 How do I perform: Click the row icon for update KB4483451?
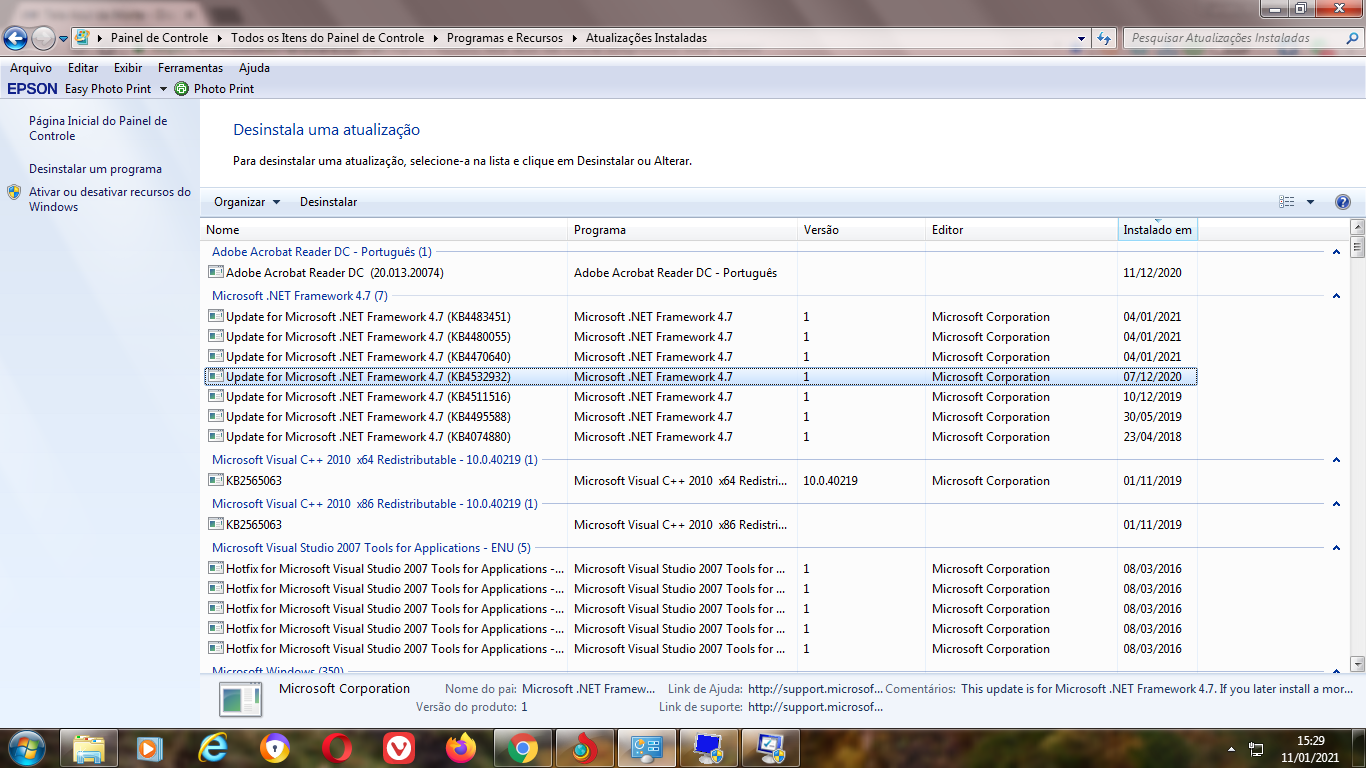click(216, 316)
